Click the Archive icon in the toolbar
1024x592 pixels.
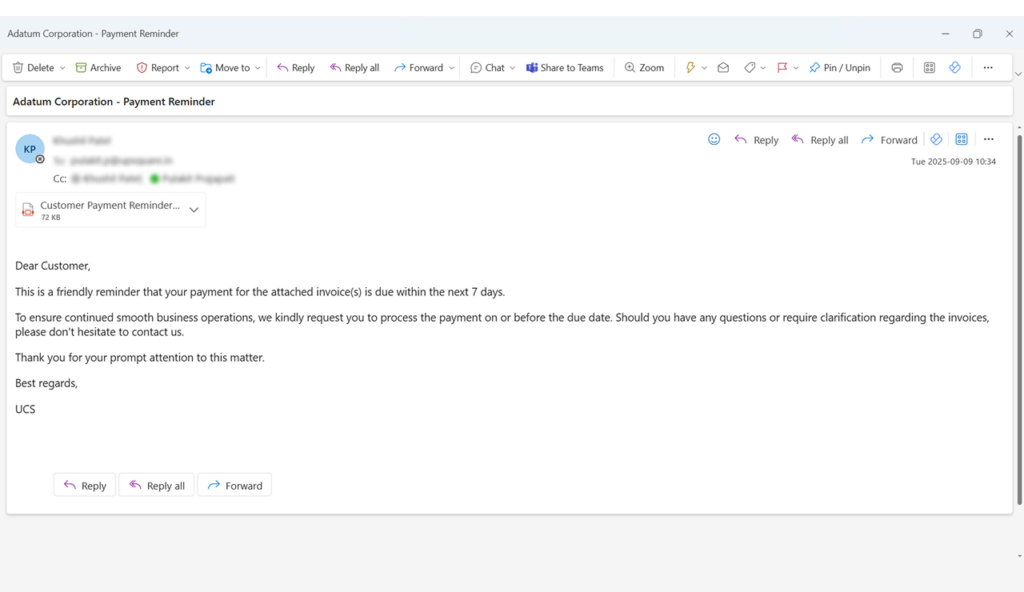81,68
